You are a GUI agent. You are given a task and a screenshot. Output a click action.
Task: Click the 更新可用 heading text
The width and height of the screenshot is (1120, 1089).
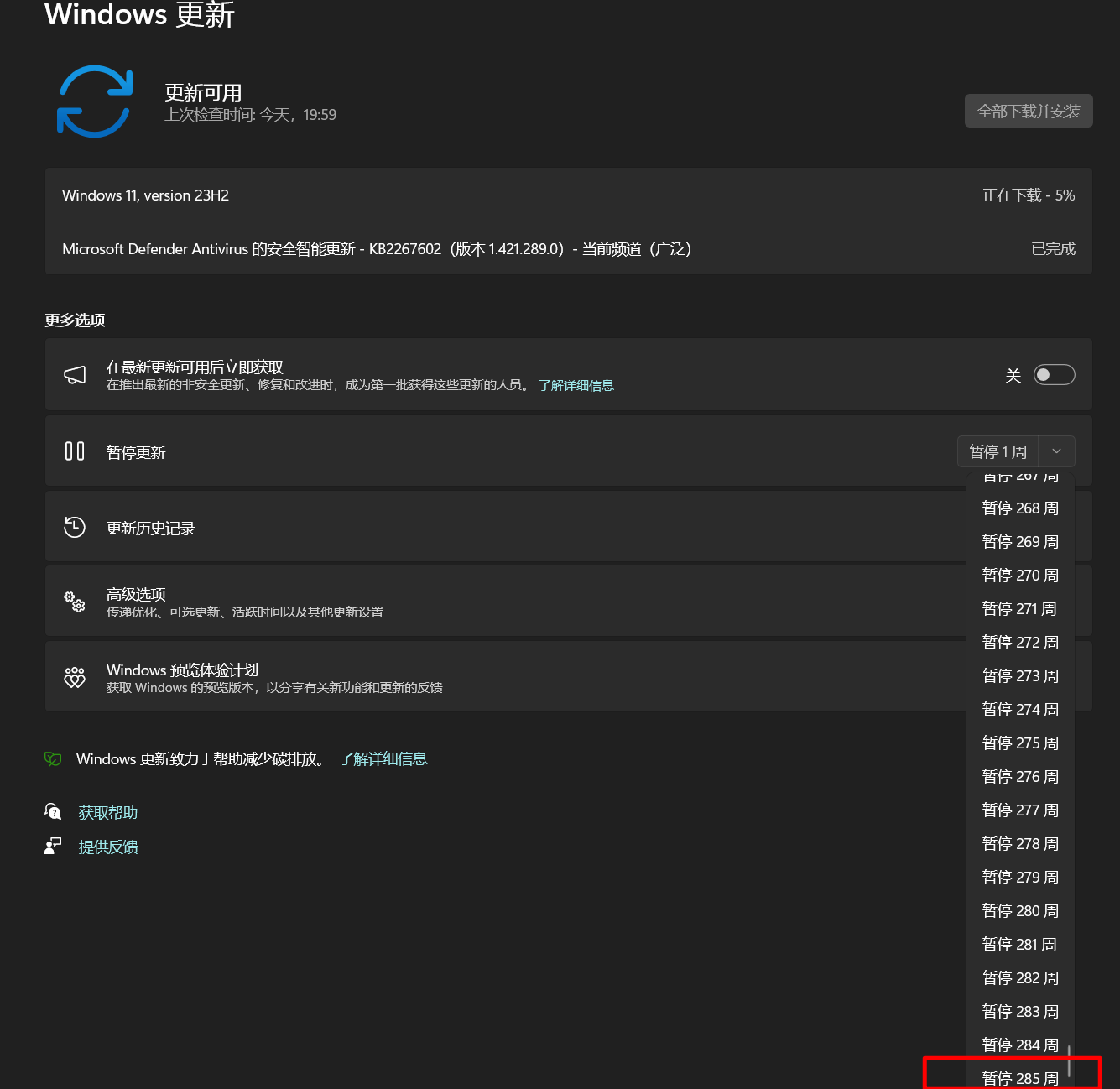coord(203,92)
